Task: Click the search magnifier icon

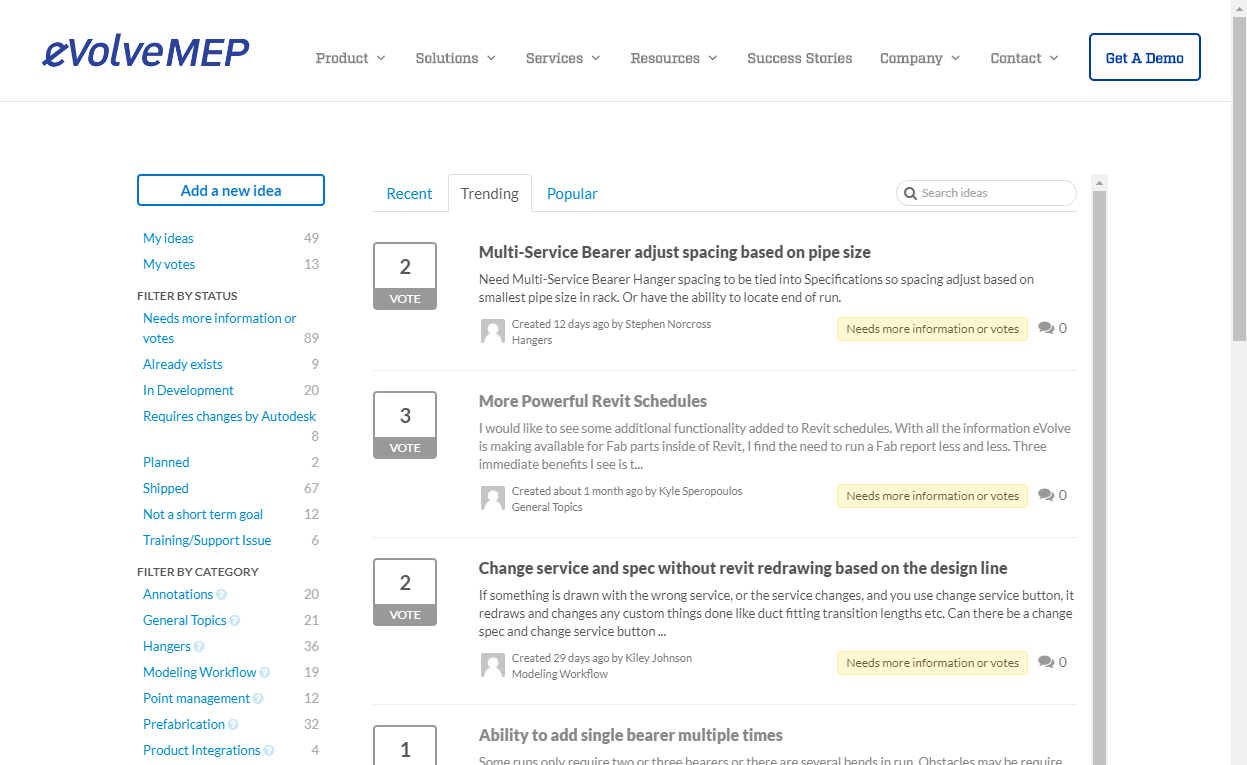Action: point(910,193)
